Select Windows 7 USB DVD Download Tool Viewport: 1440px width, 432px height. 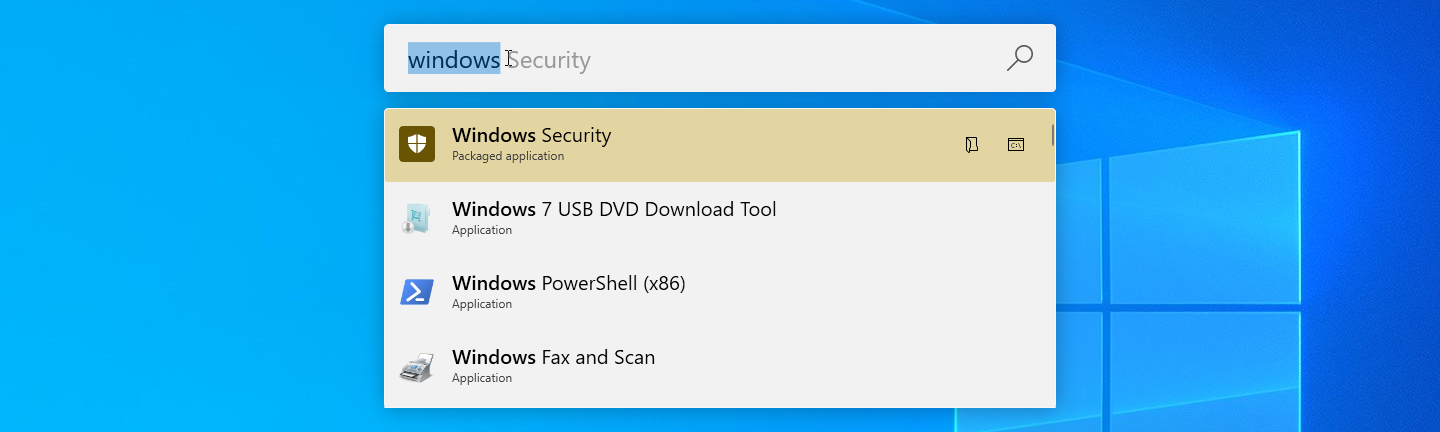tap(720, 219)
